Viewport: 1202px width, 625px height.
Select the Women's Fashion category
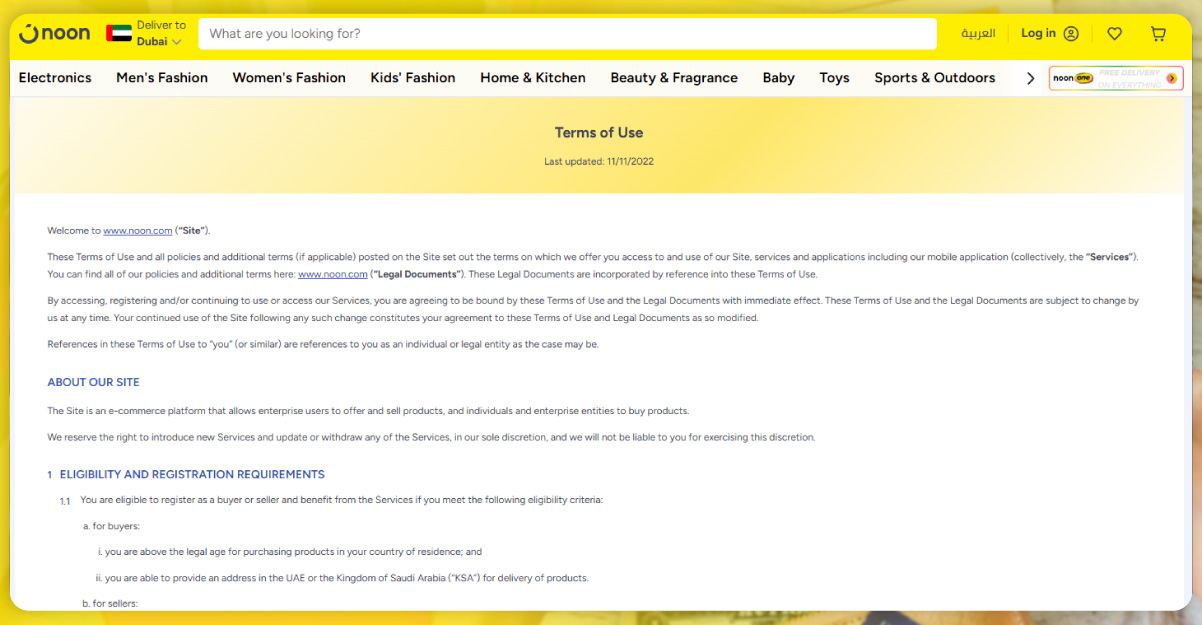(289, 78)
